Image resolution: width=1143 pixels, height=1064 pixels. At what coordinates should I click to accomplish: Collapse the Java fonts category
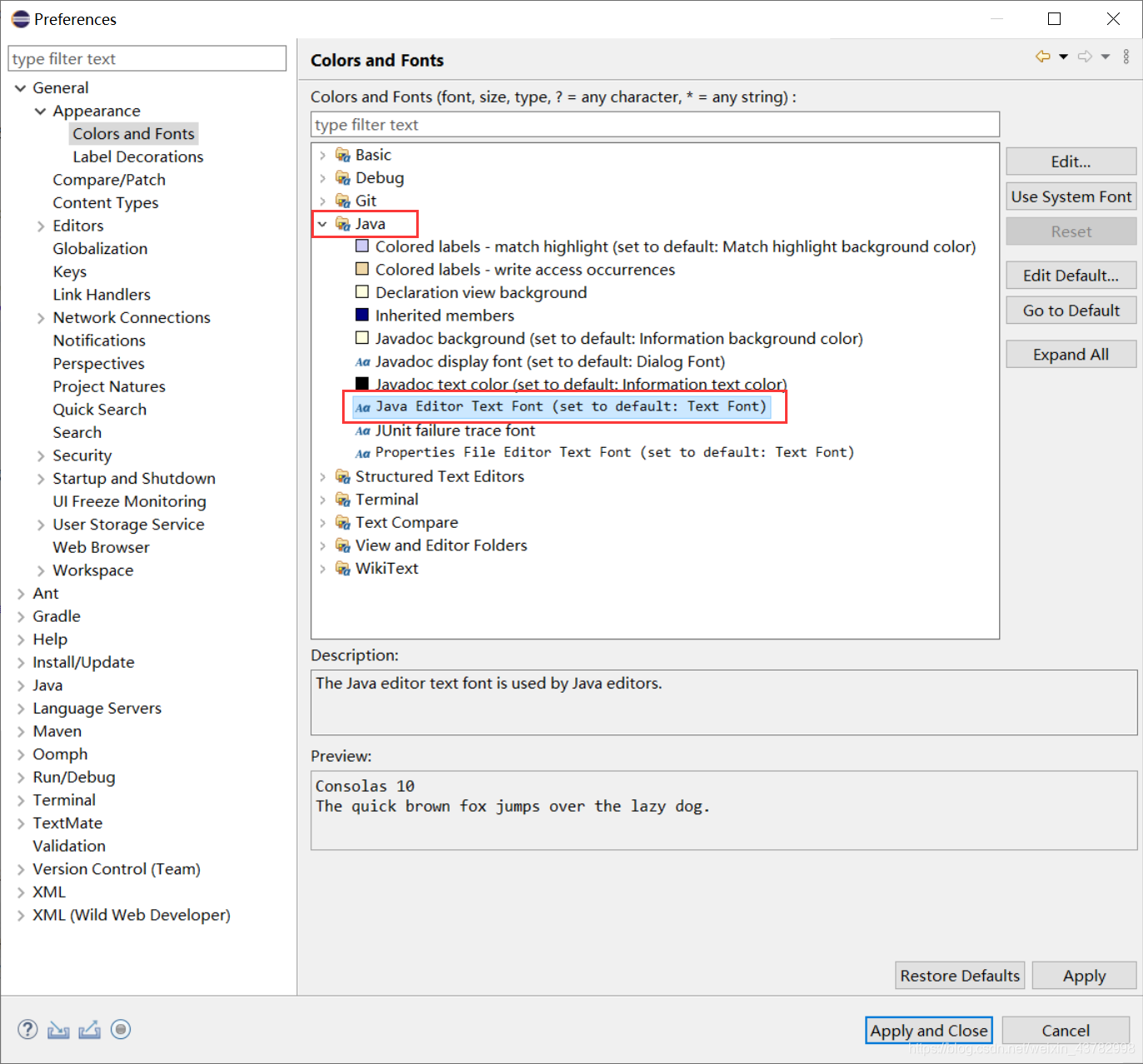[x=322, y=224]
